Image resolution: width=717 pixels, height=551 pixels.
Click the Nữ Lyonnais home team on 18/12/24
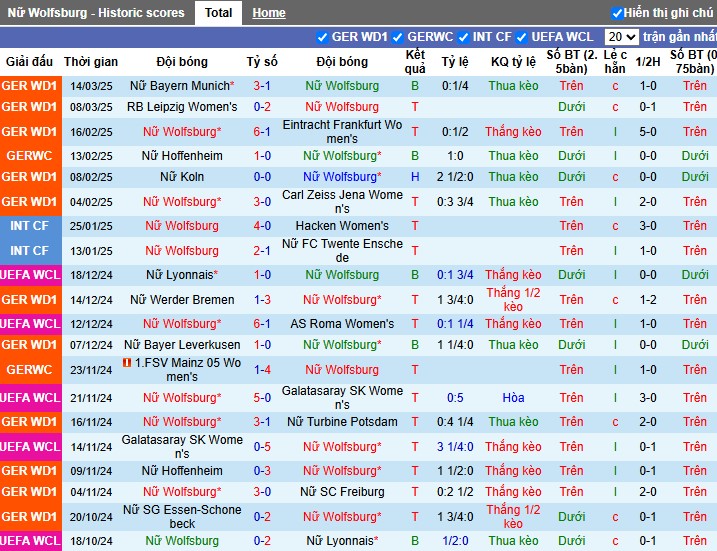click(182, 275)
